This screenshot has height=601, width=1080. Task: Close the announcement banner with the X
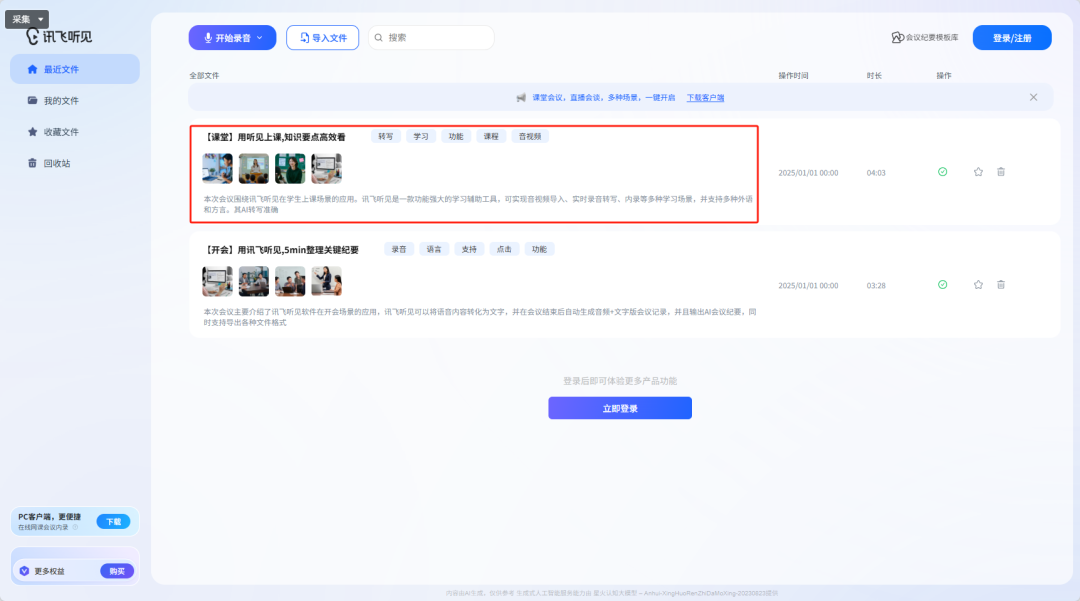1033,97
